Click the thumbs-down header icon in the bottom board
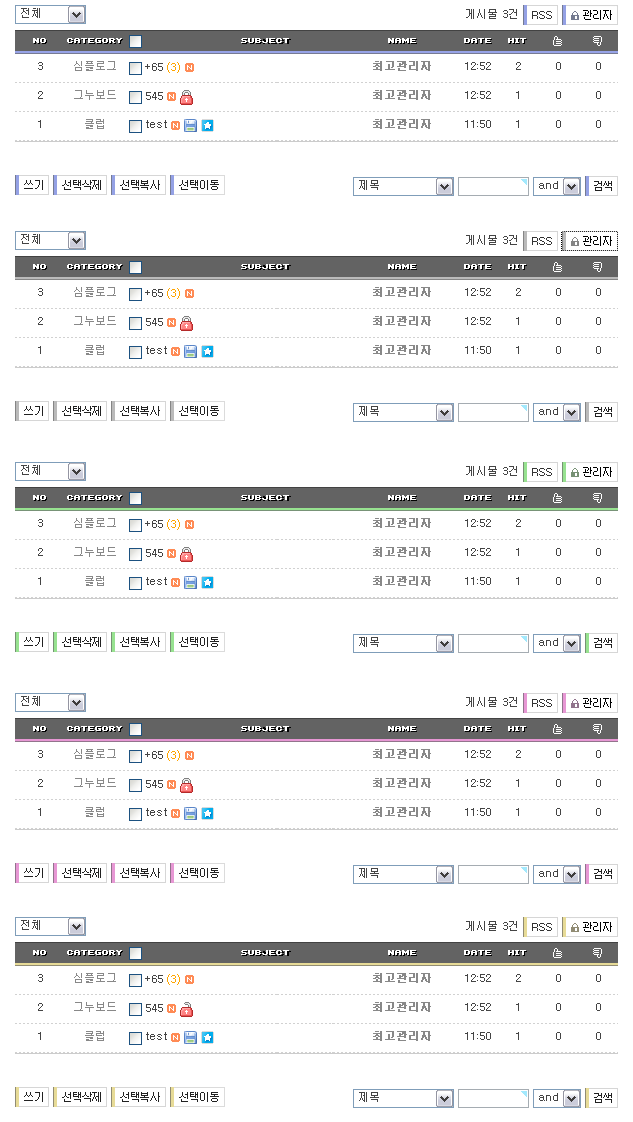 (x=598, y=953)
